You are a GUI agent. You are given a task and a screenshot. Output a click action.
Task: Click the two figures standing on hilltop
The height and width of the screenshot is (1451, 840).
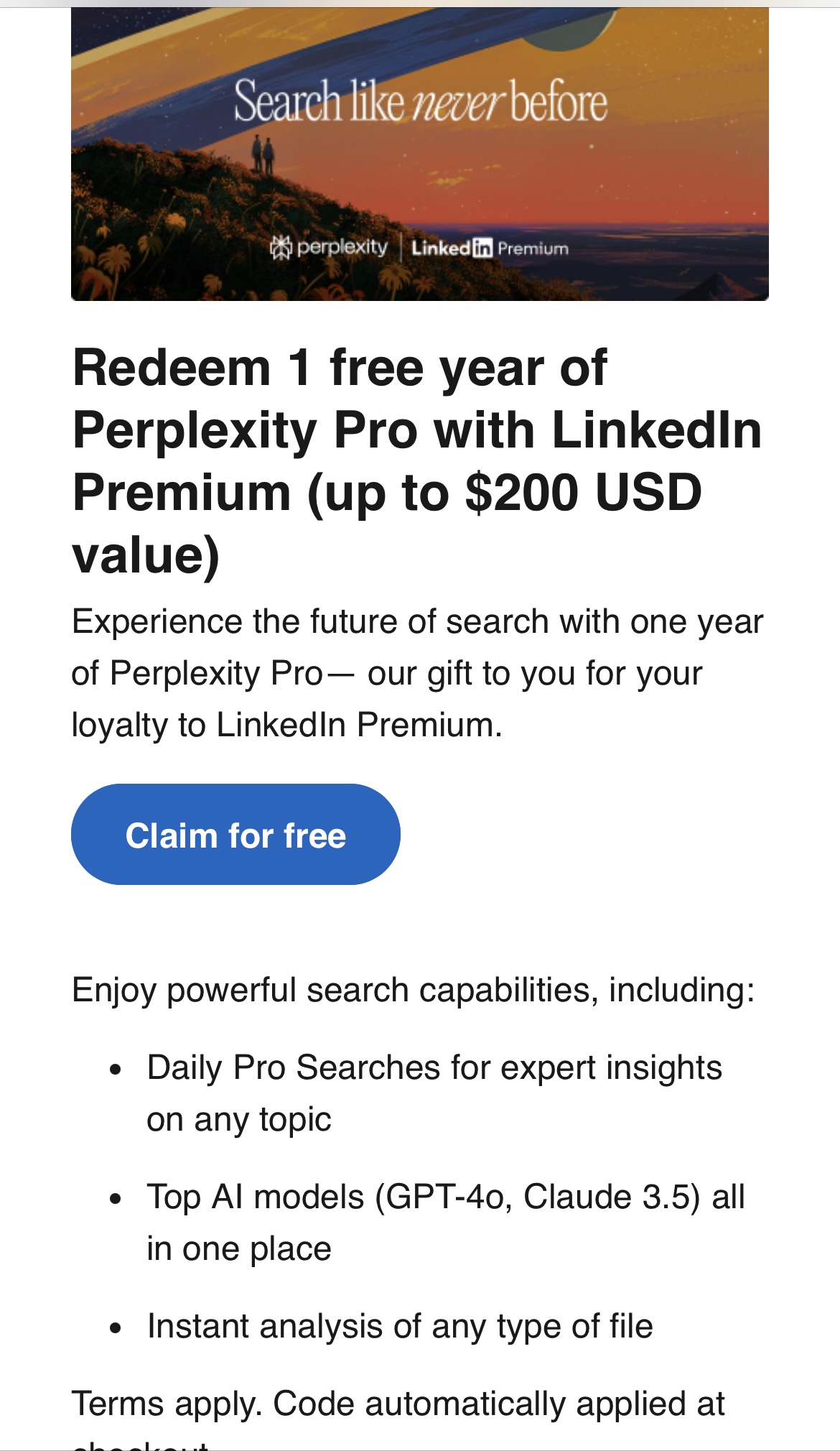(263, 153)
